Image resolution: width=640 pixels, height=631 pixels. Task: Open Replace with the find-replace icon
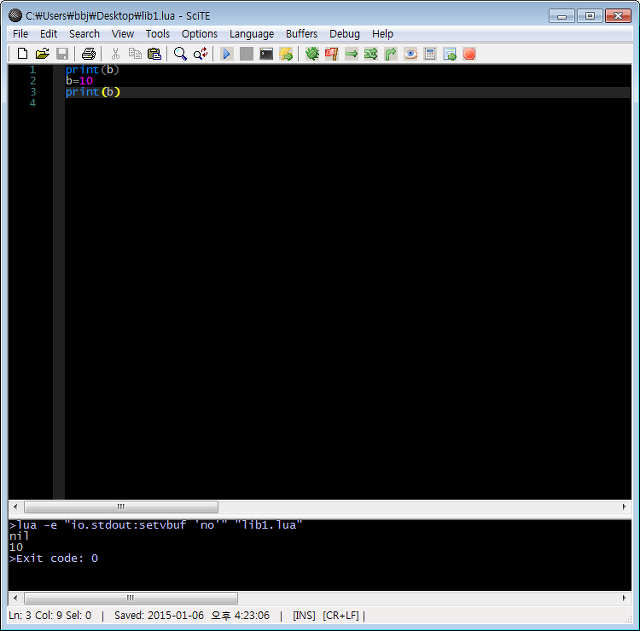(200, 54)
